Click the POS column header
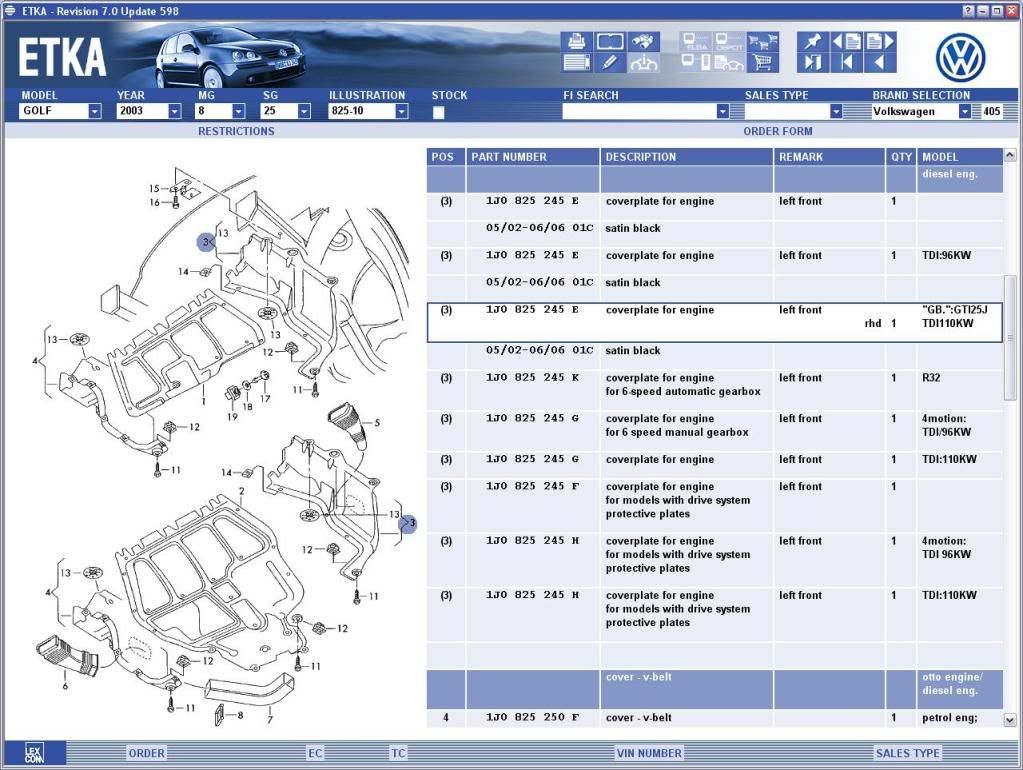Screen dimensions: 1023x770 pyautogui.click(x=446, y=157)
